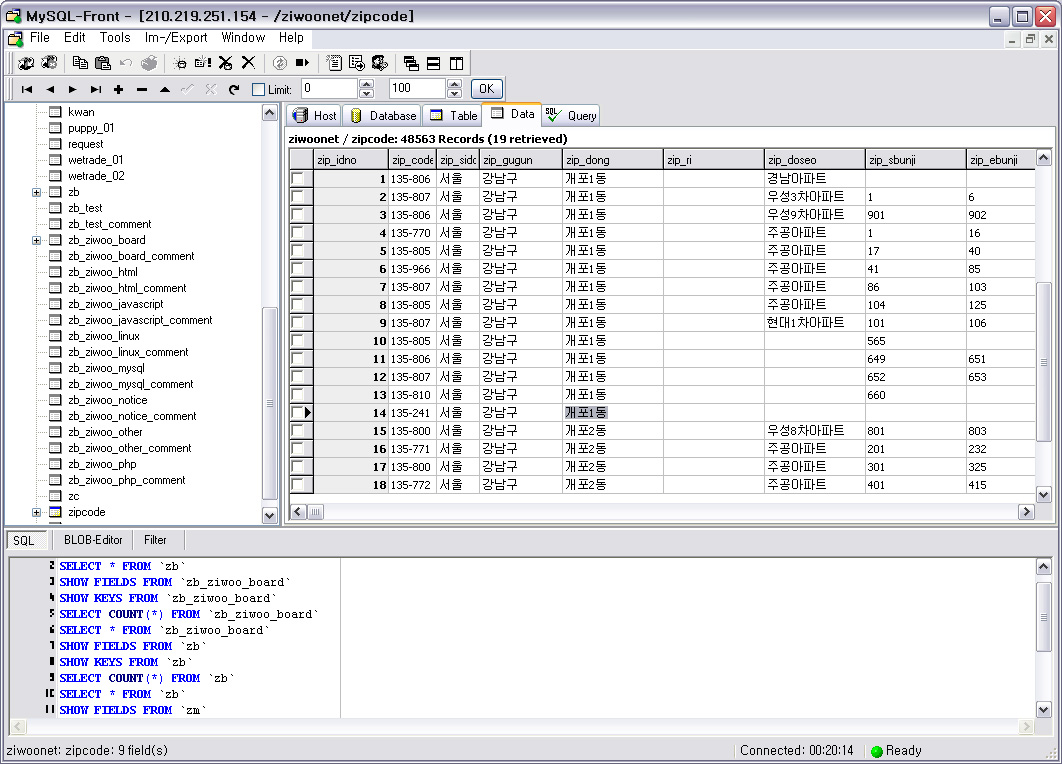Go to the first record
The image size is (1062, 764).
[26, 89]
